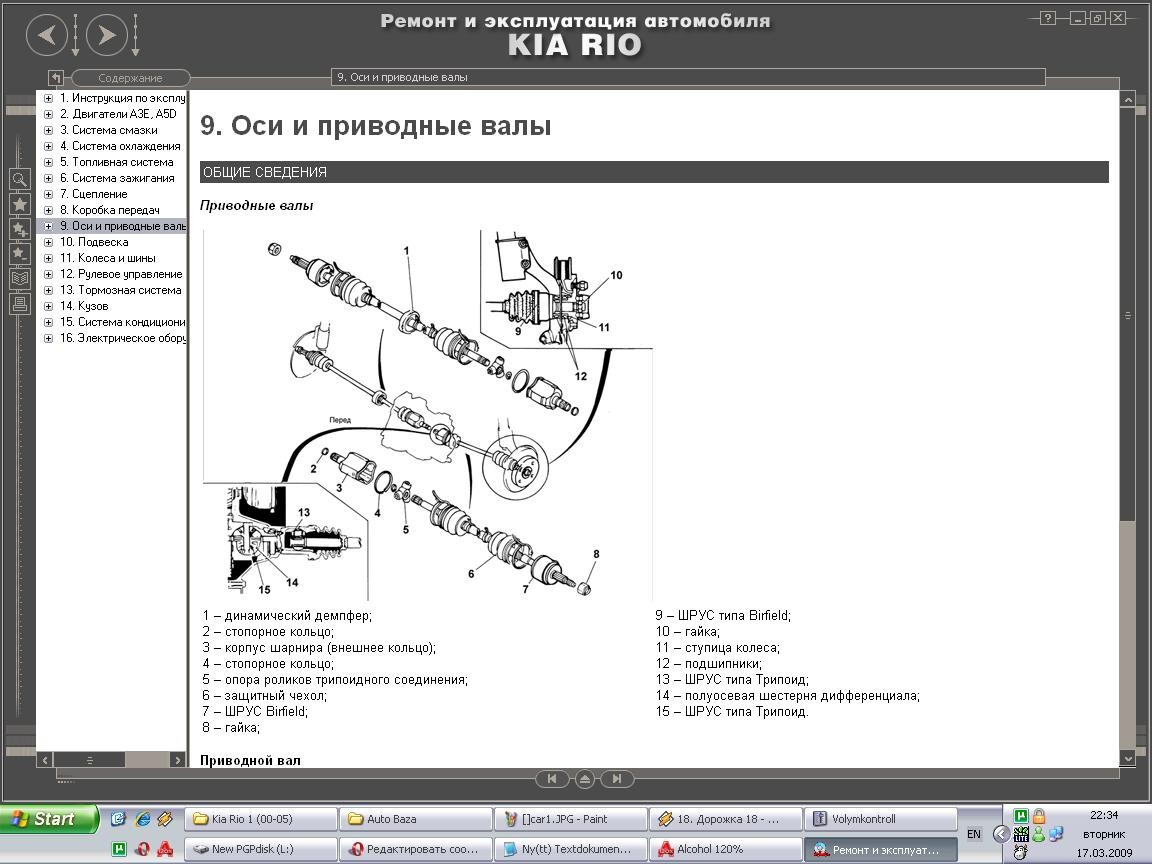Switch to '[]car1.JPG - Paint' taskbar button
Viewport: 1152px width, 864px height.
pyautogui.click(x=571, y=818)
